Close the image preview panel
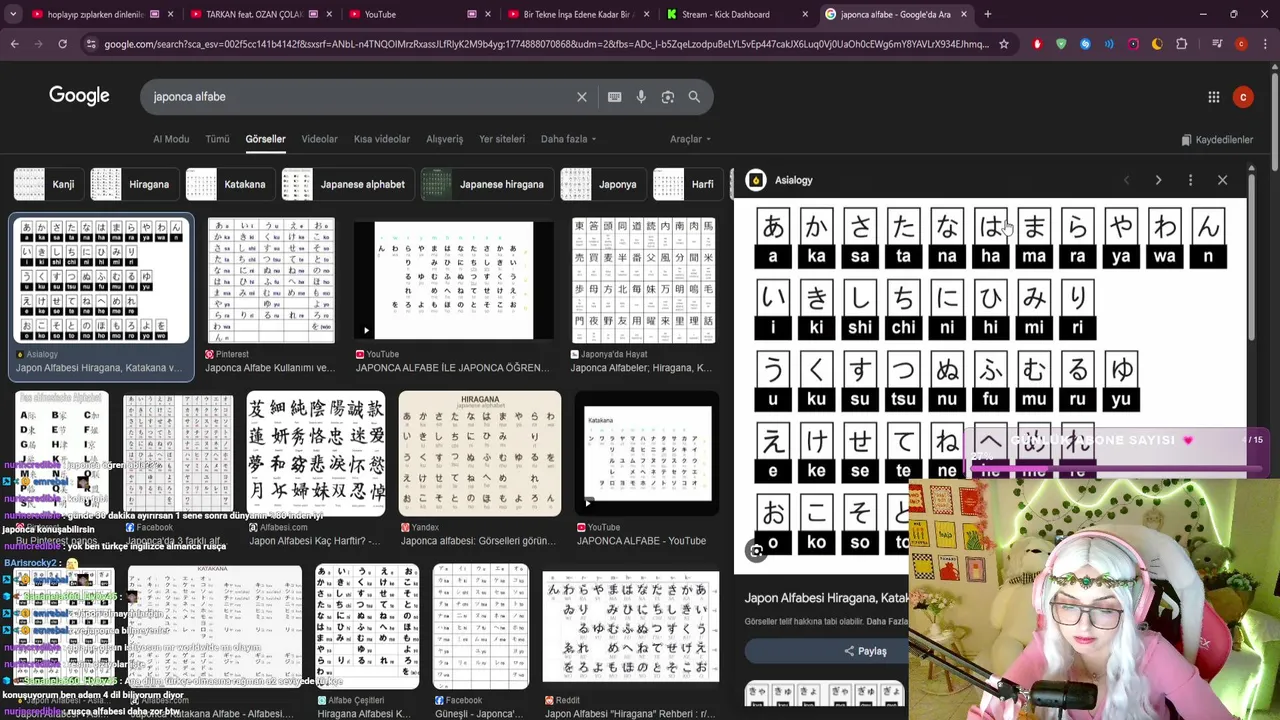Screen dimensions: 1280x720 (x=1222, y=180)
